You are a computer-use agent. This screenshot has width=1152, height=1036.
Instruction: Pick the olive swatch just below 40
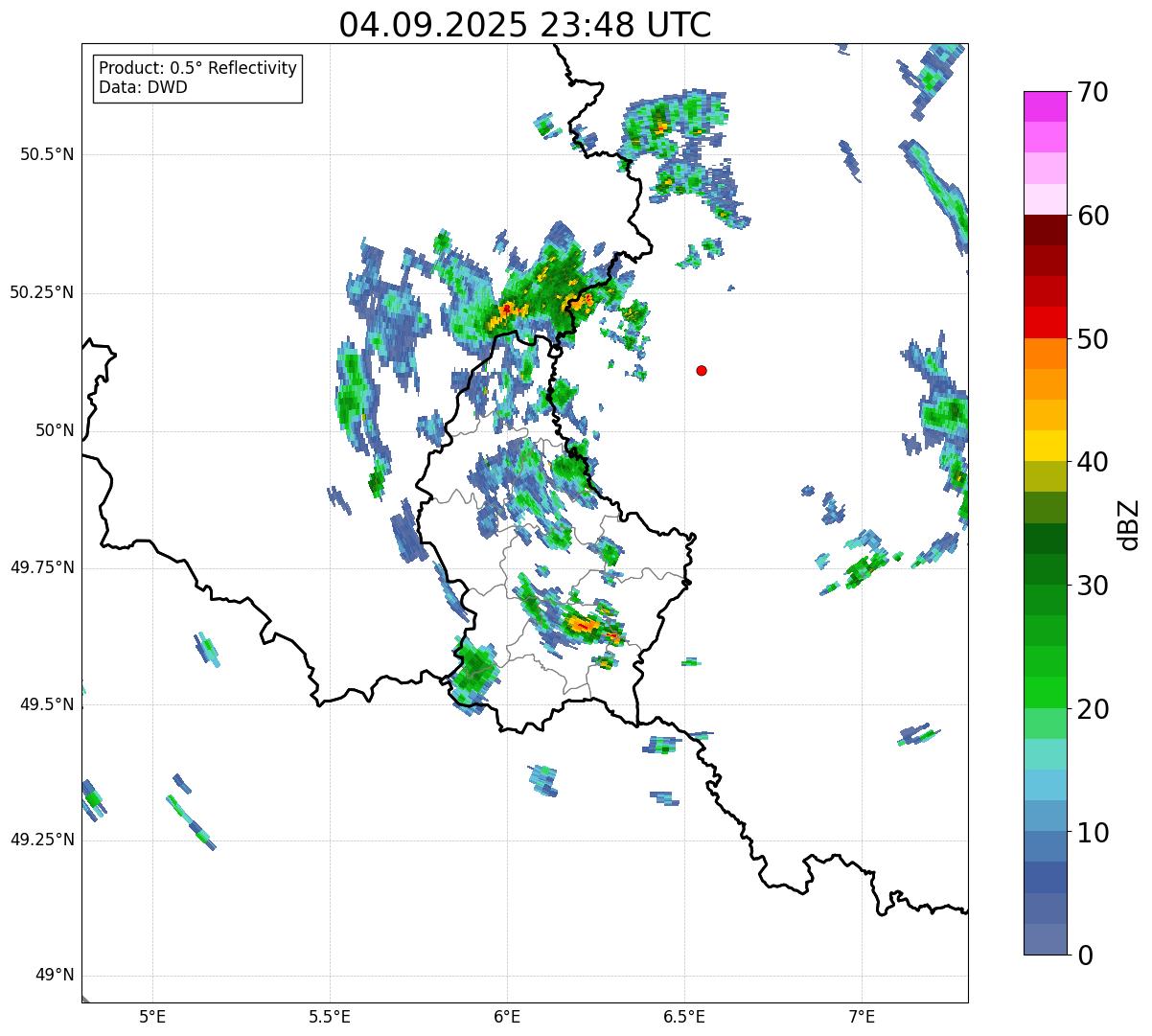tap(1046, 476)
